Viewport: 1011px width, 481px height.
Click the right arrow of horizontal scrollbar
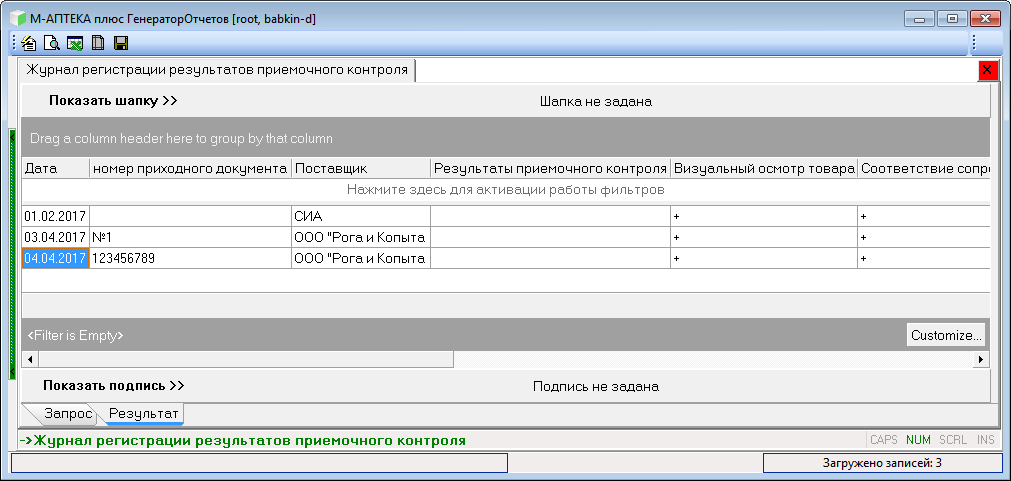pyautogui.click(x=981, y=358)
